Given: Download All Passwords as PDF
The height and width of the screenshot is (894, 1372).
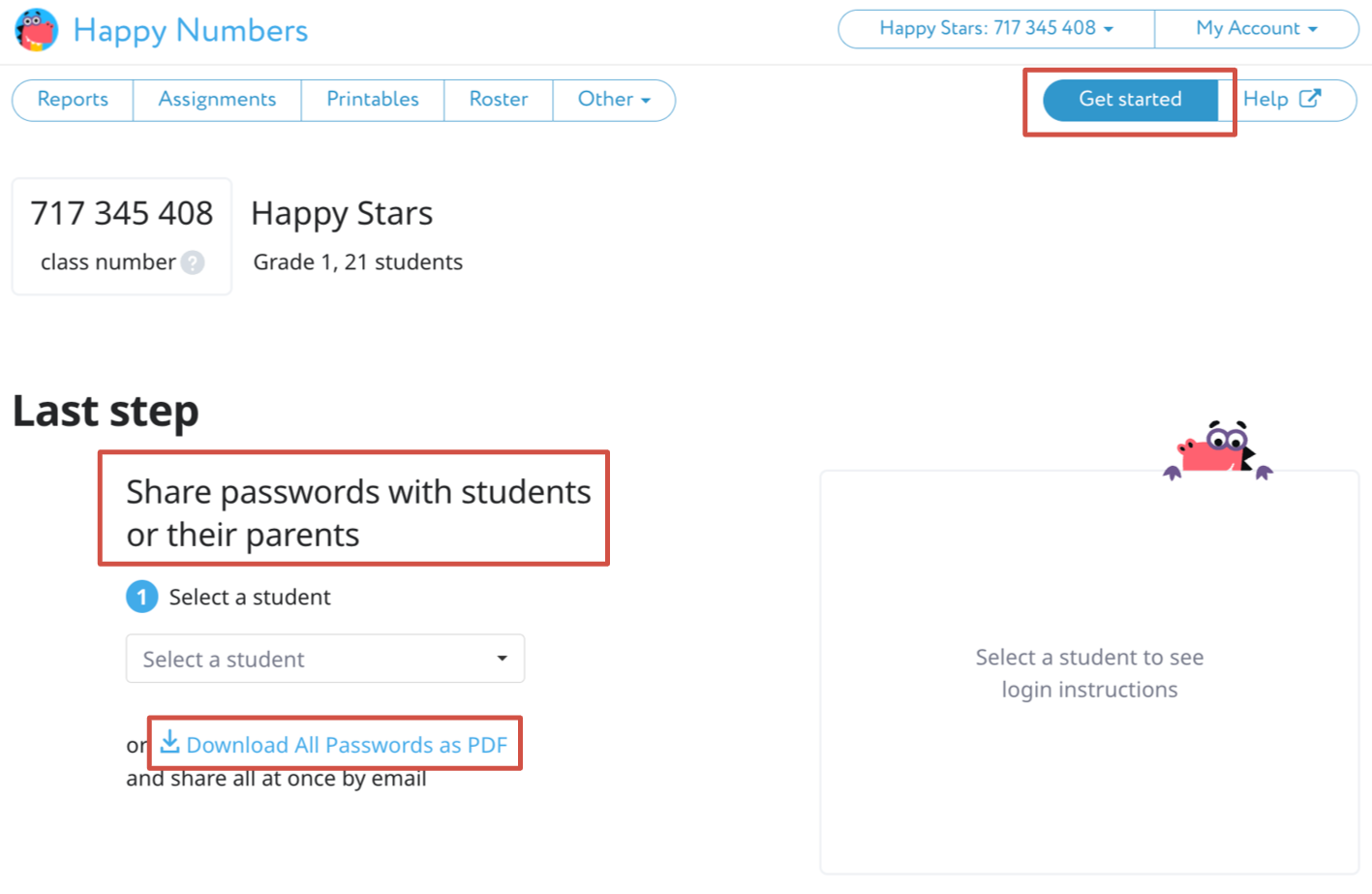Looking at the screenshot, I should click(x=347, y=745).
